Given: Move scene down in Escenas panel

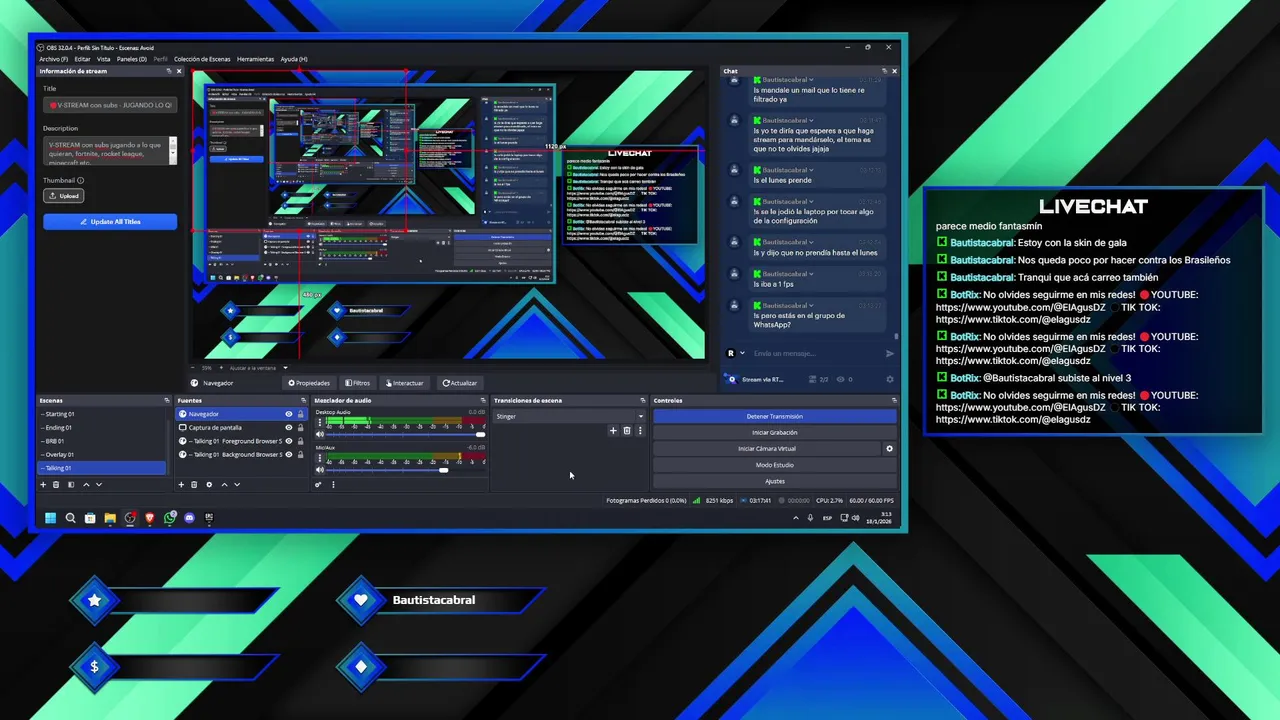Looking at the screenshot, I should 98,485.
